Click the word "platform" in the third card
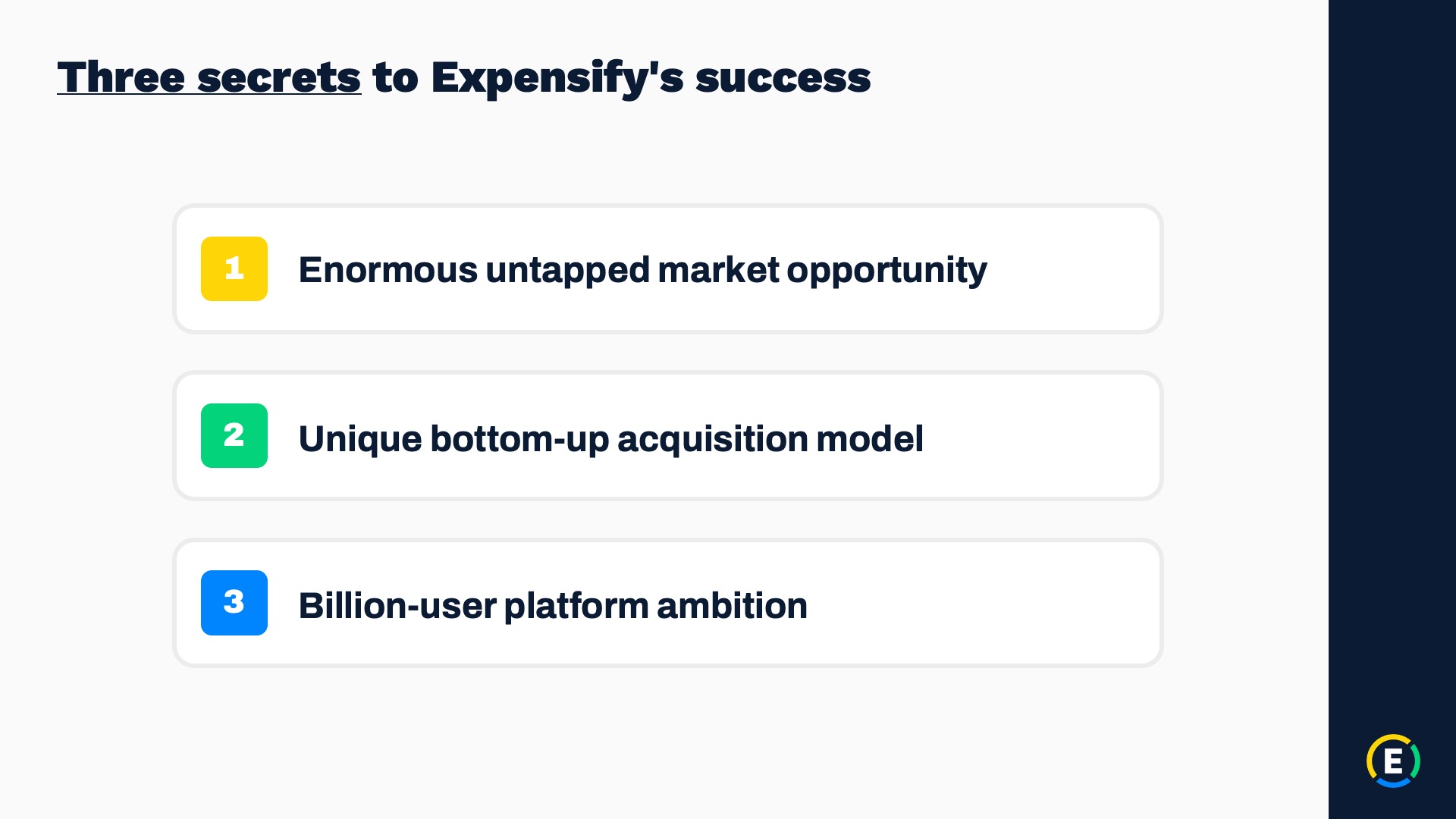Image resolution: width=1456 pixels, height=819 pixels. pyautogui.click(x=576, y=606)
